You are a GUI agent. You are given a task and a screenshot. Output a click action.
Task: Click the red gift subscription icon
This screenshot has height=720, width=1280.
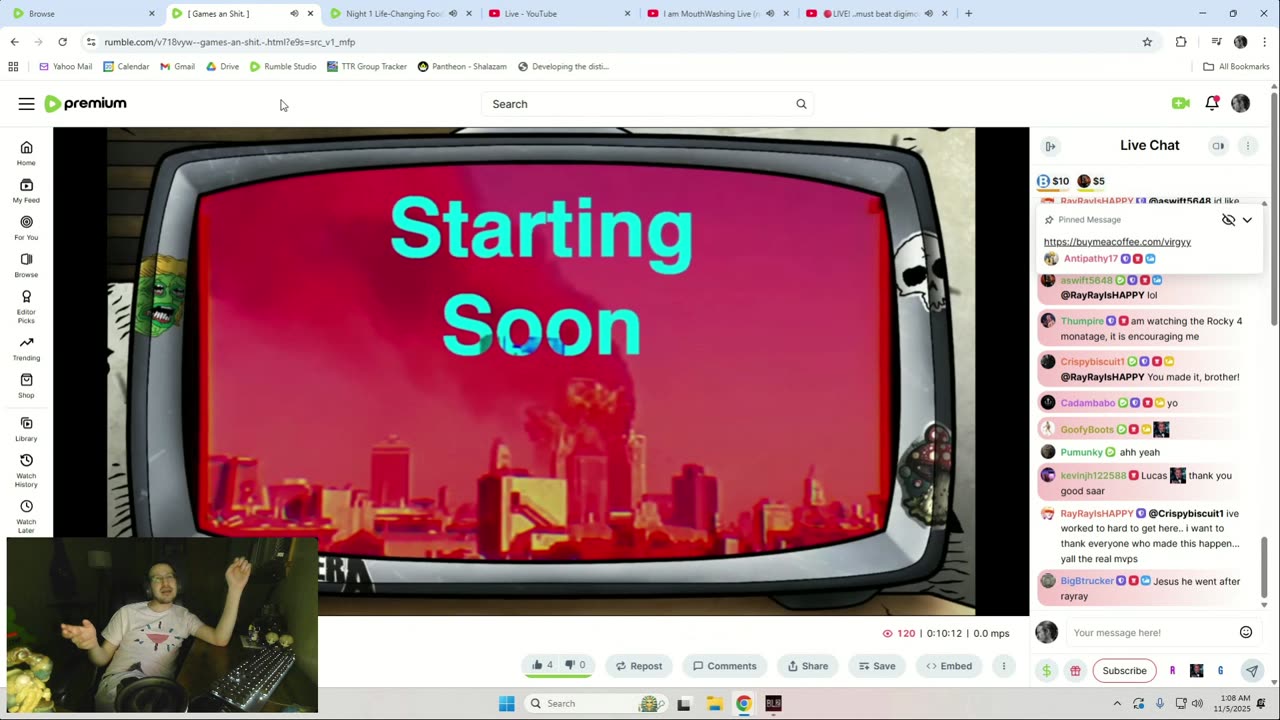coord(1075,671)
